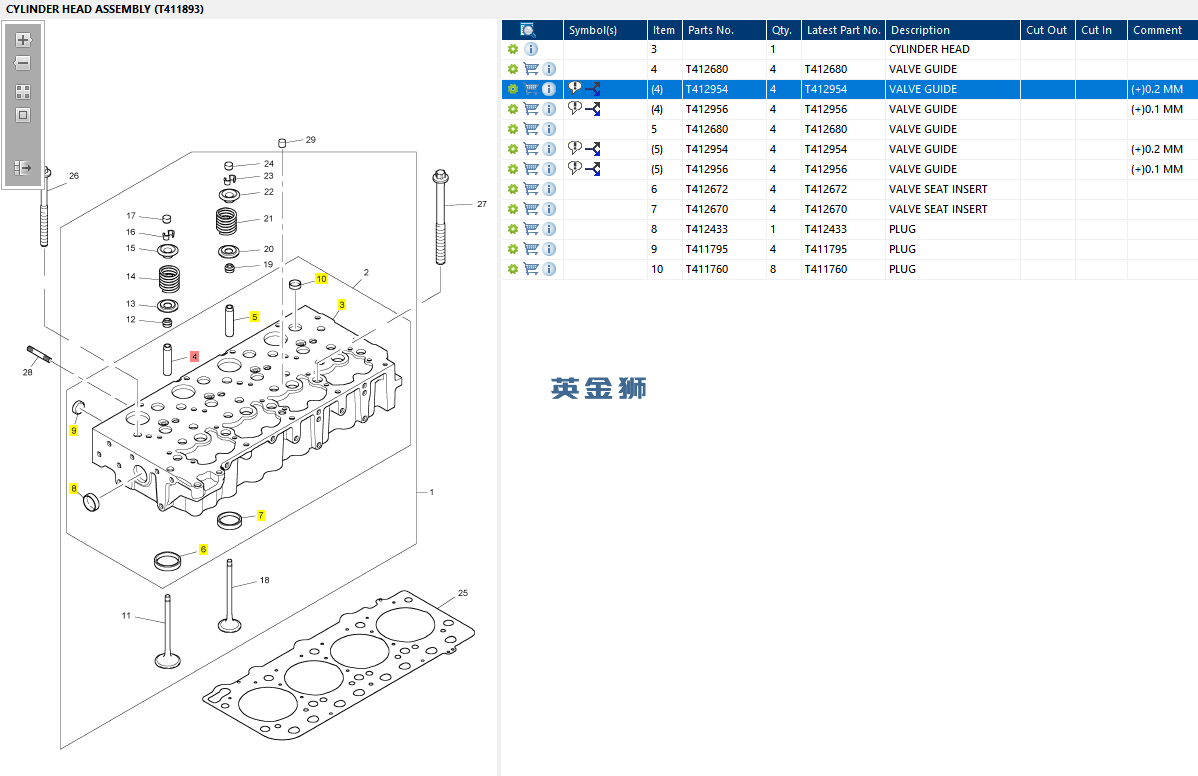Select yellow callout 10 in the diagram
This screenshot has height=776, width=1198.
[321, 279]
